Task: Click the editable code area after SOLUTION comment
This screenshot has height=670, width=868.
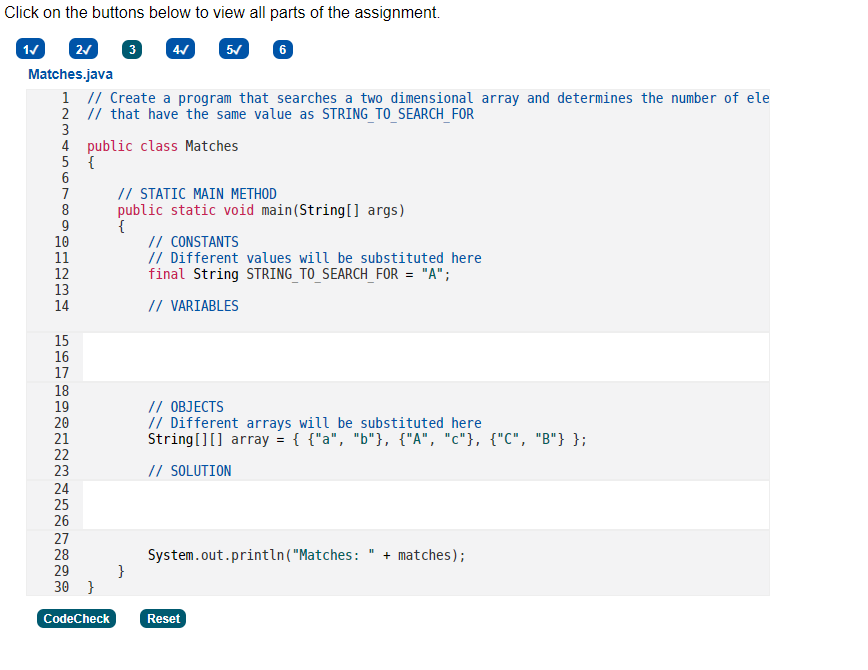Action: point(400,504)
